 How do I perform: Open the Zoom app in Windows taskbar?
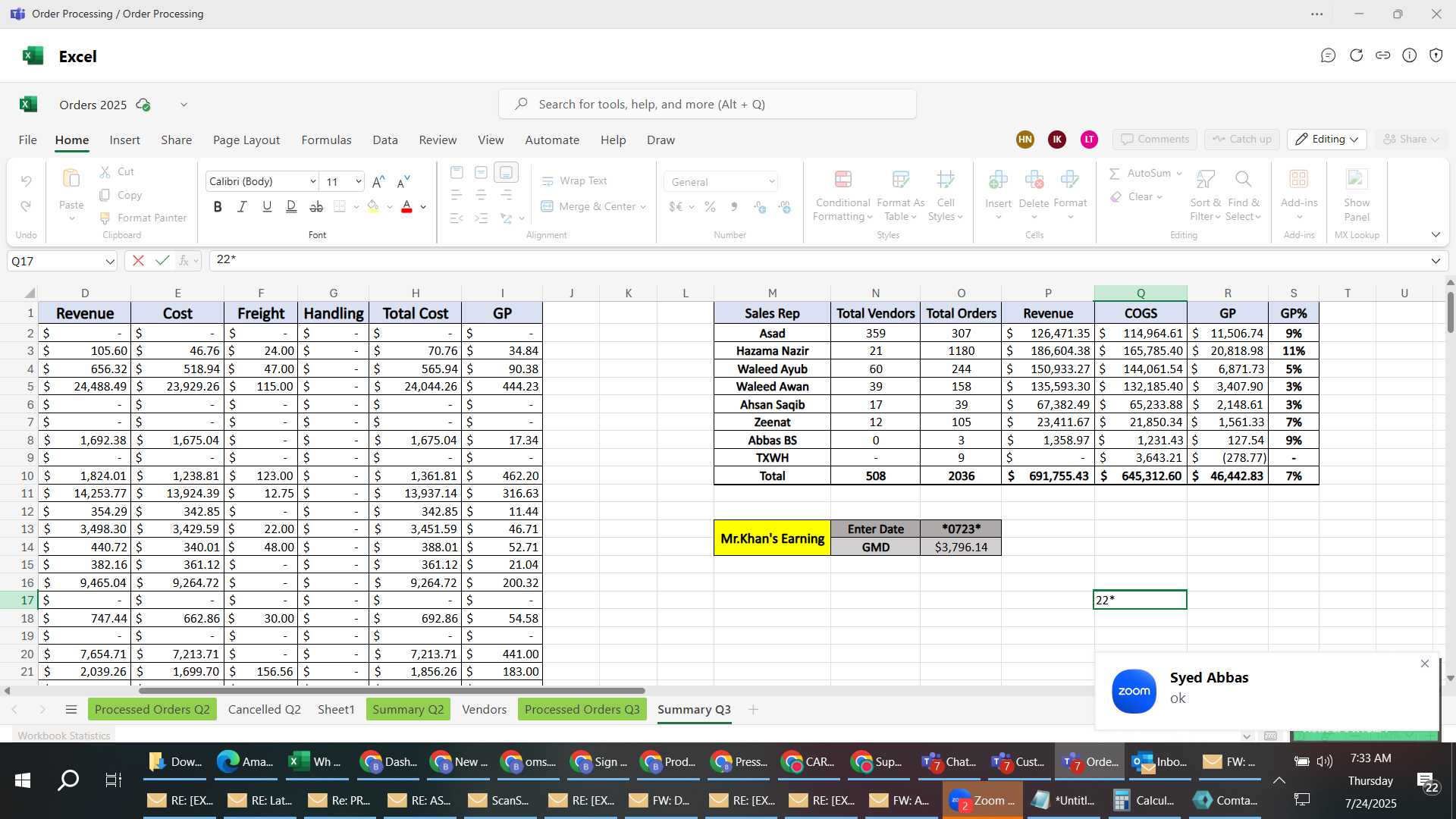pyautogui.click(x=982, y=801)
